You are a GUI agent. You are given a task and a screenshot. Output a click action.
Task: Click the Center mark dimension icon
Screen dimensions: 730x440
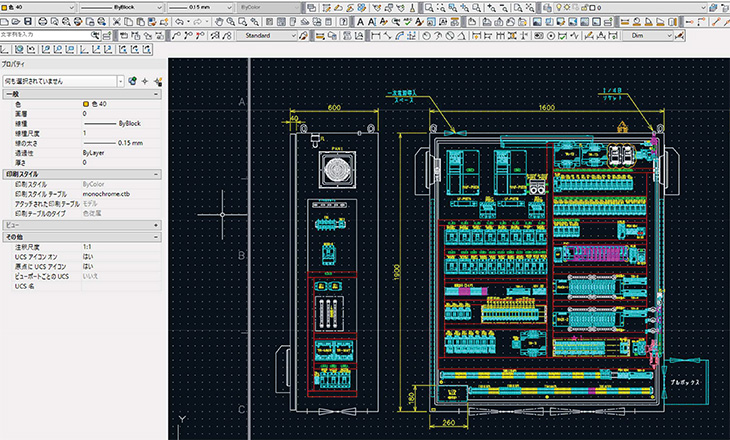pos(551,35)
